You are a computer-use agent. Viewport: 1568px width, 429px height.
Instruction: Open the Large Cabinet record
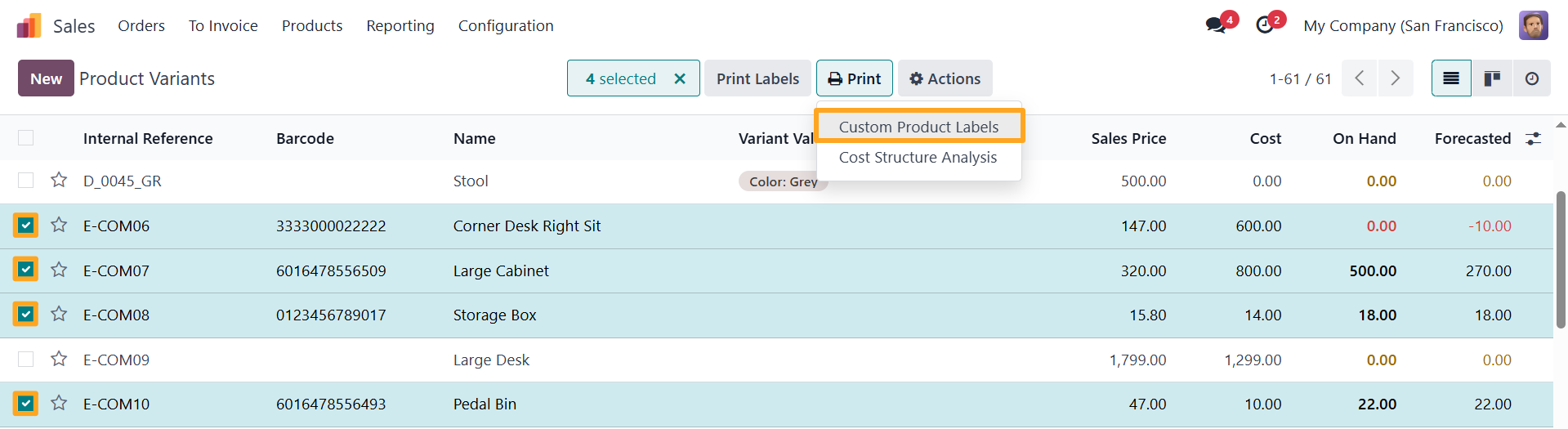501,270
